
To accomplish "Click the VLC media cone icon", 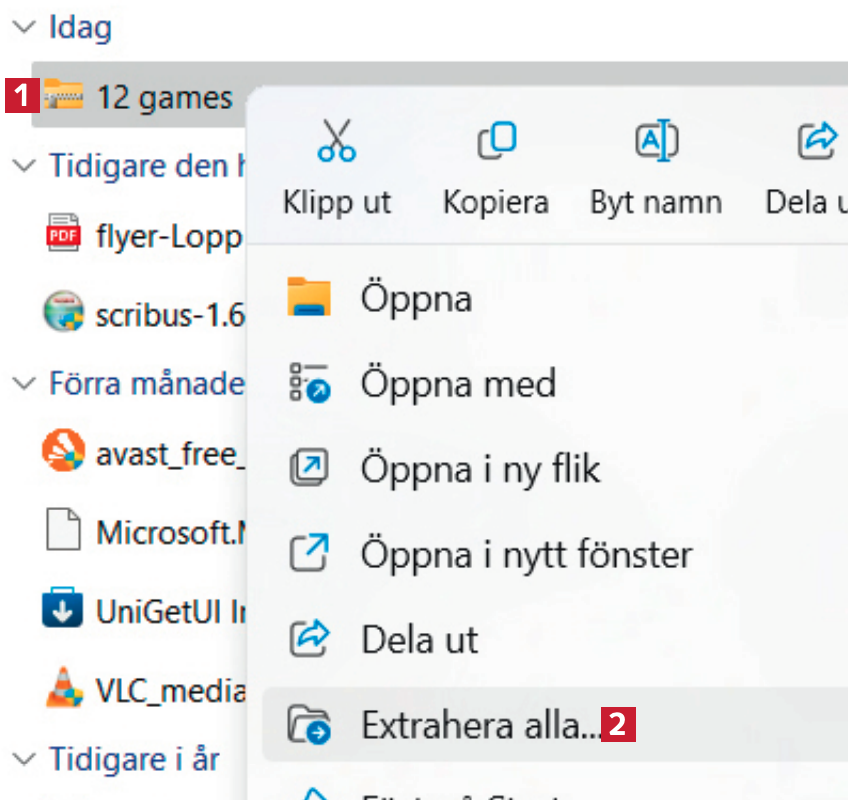I will click(x=65, y=689).
